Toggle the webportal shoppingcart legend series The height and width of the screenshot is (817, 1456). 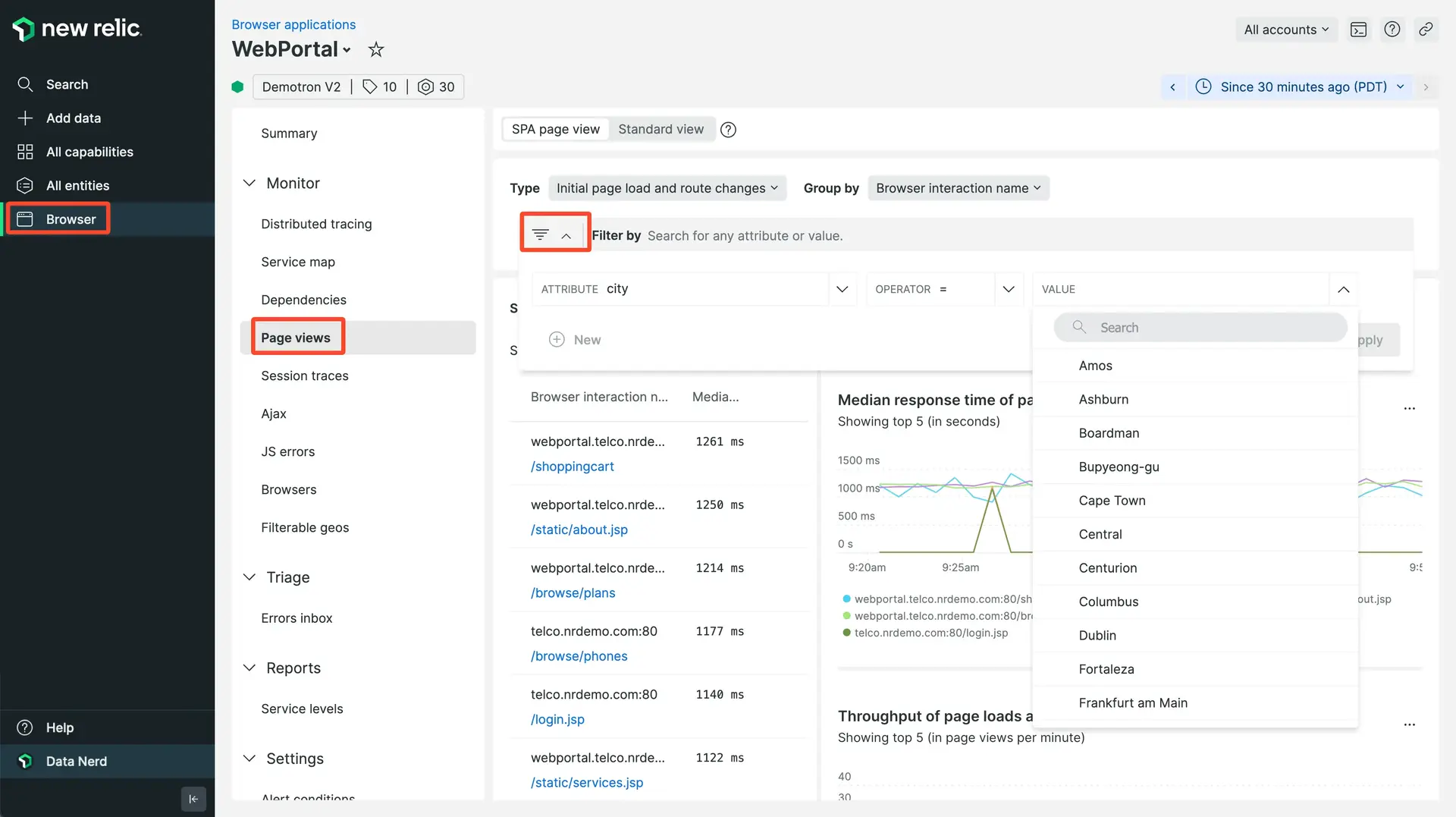tap(937, 599)
